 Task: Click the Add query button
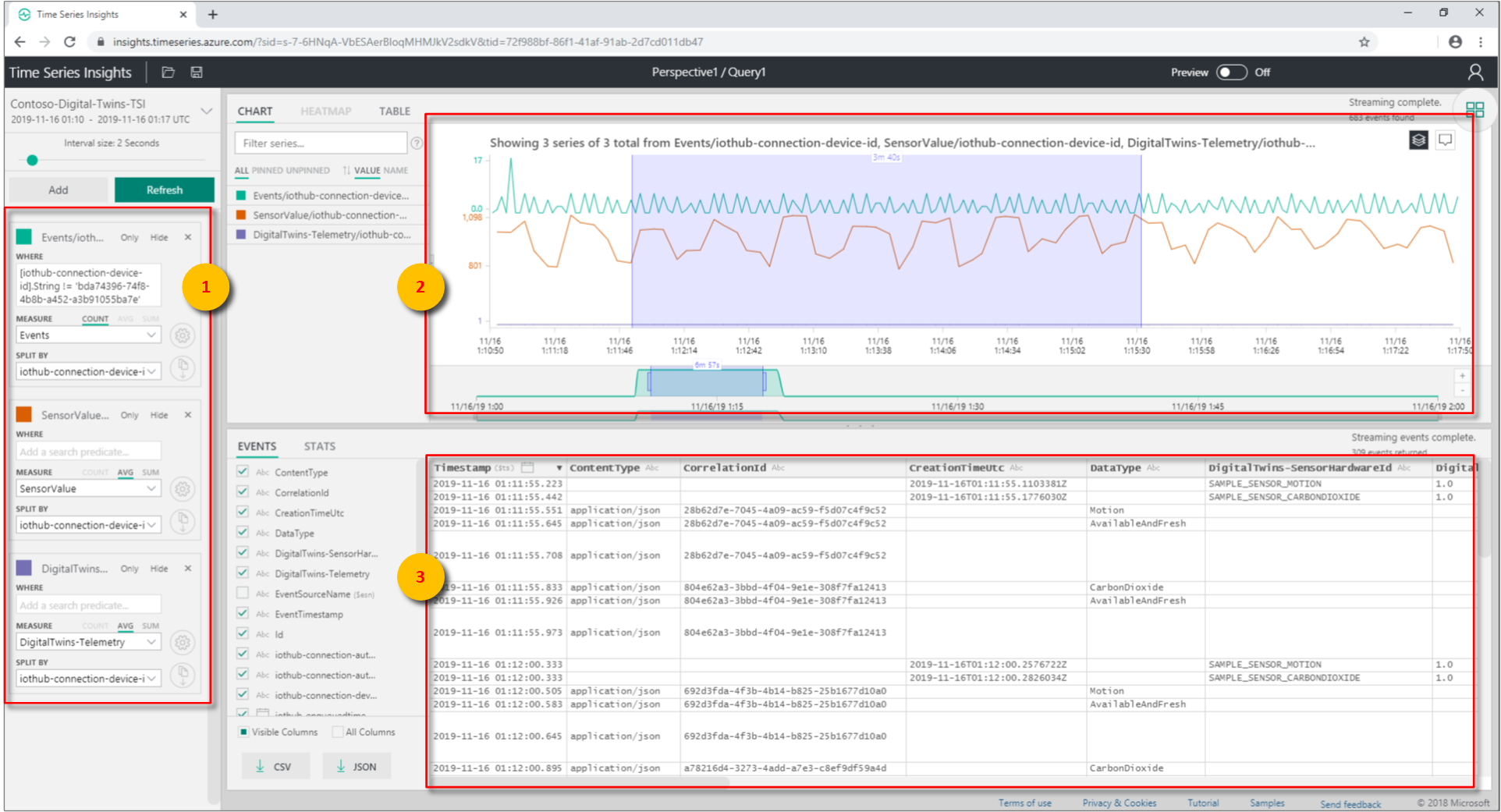[x=59, y=190]
